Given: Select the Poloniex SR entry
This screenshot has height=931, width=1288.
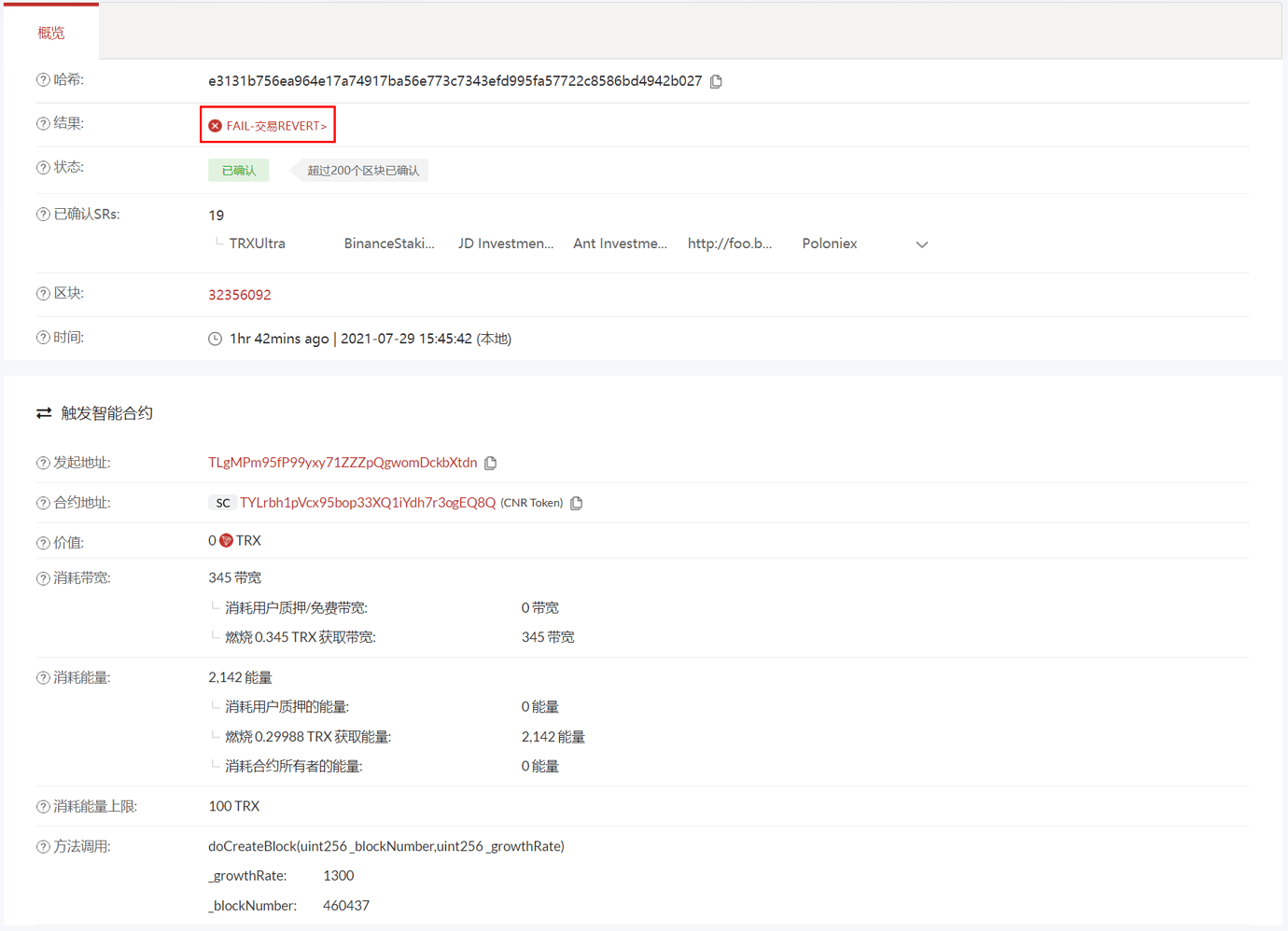Looking at the screenshot, I should pos(830,243).
